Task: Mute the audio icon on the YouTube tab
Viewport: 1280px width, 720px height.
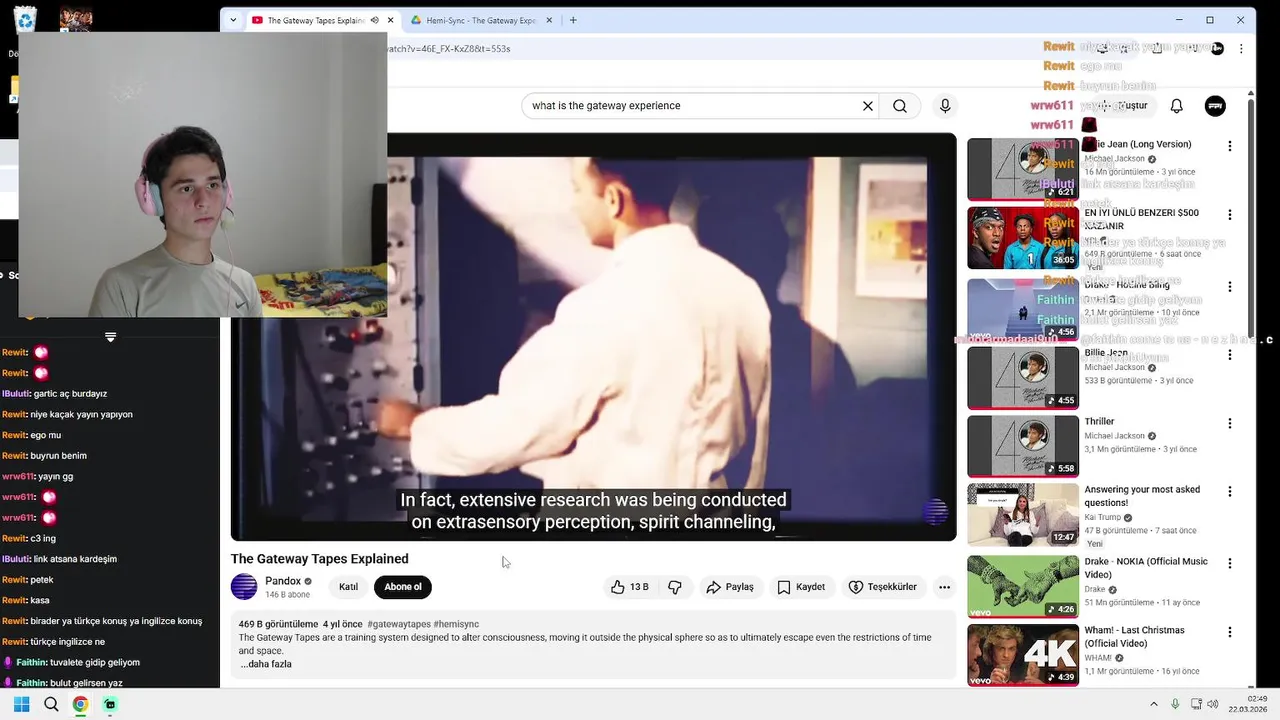Action: (x=374, y=20)
